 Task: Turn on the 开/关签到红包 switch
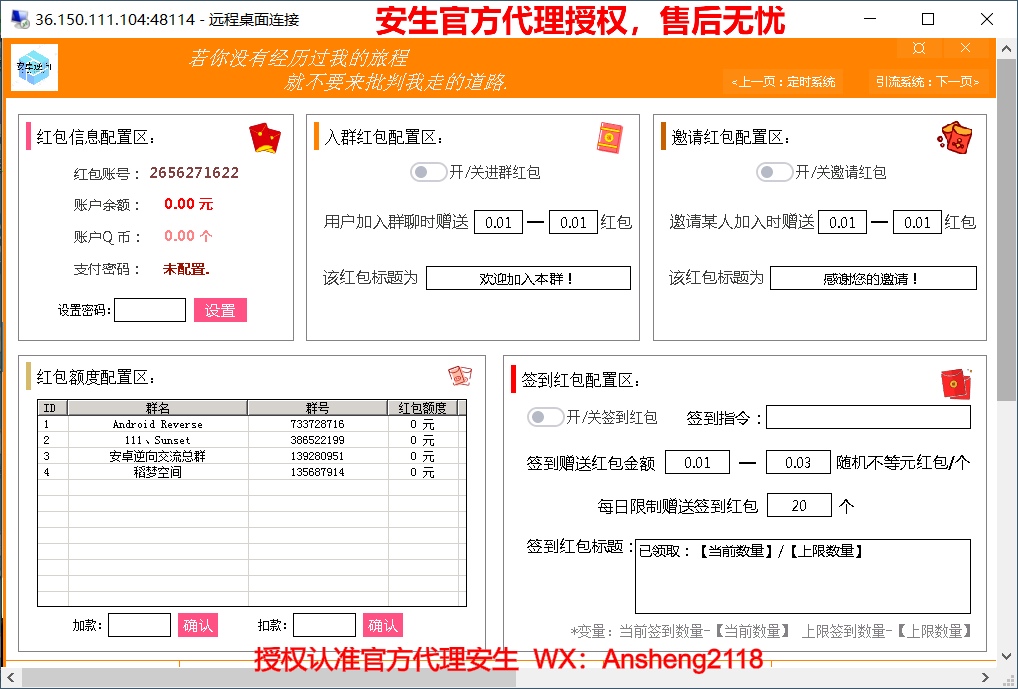pos(546,417)
